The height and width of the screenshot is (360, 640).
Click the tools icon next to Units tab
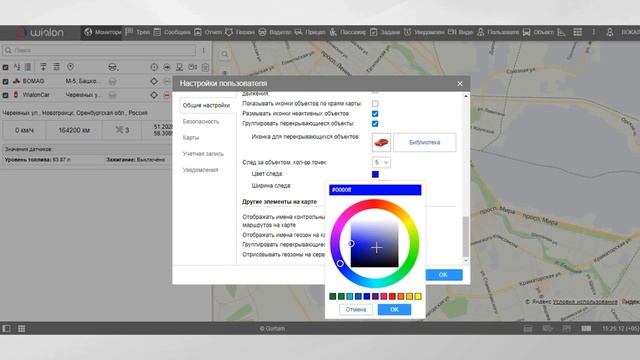tap(561, 32)
